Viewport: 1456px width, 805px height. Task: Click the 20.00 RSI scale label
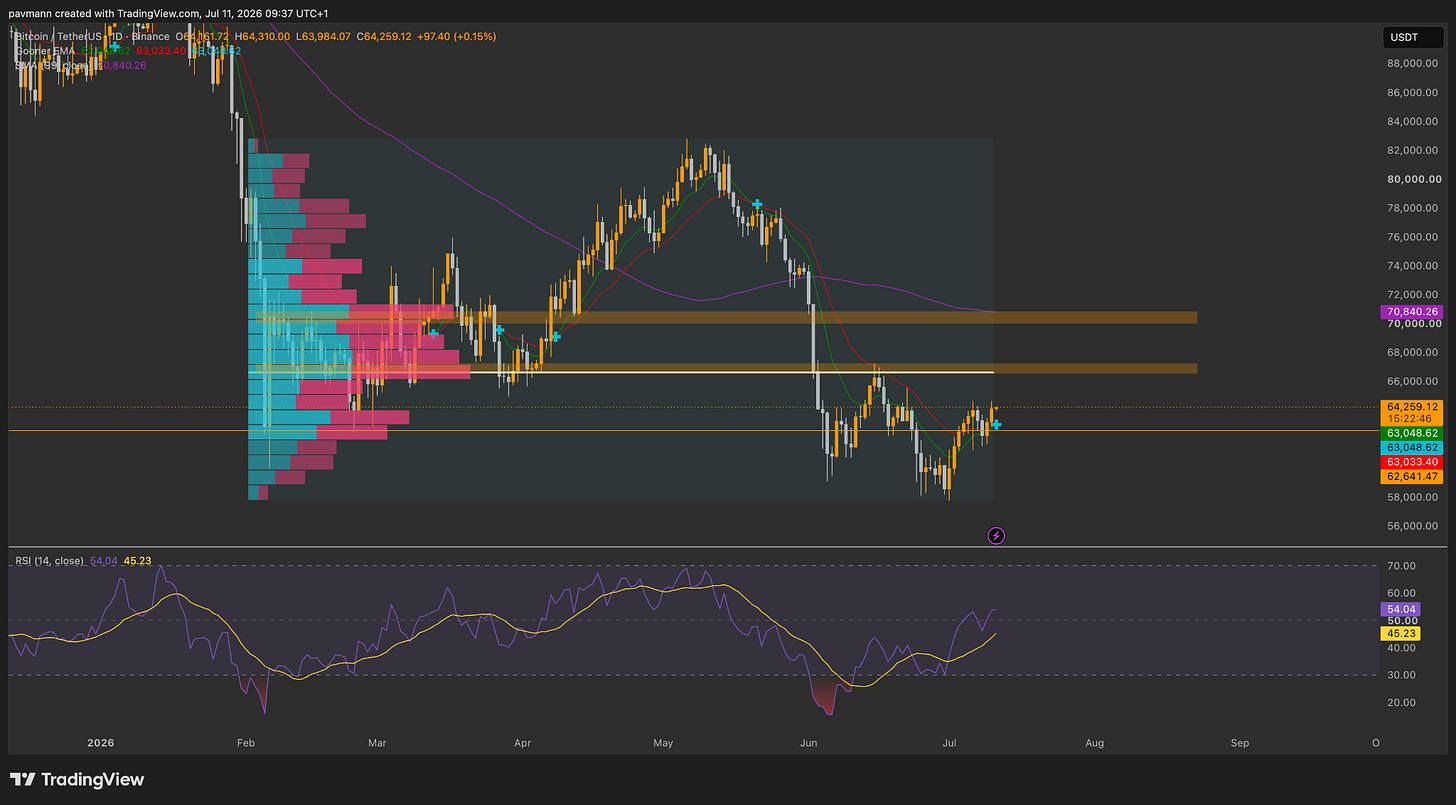click(x=1402, y=702)
